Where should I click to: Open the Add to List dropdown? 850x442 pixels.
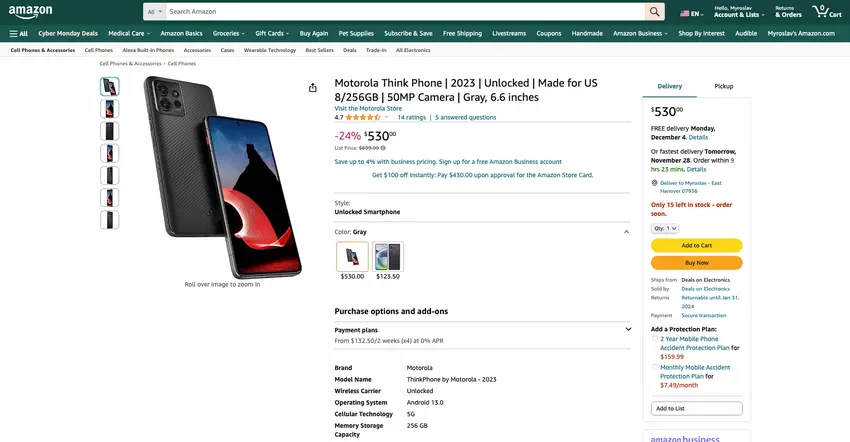(x=696, y=408)
